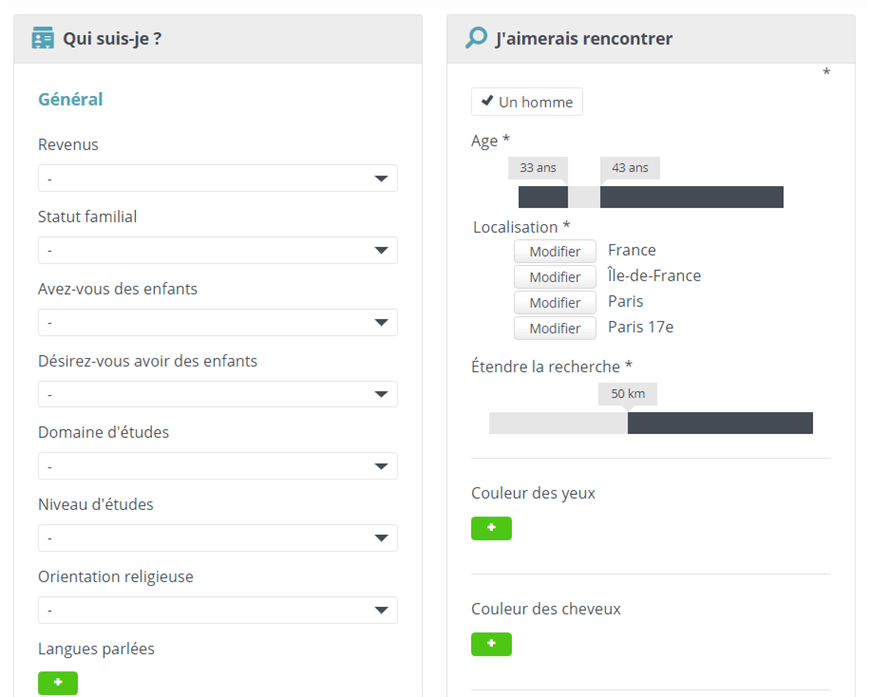Click the Île-de-France location text
Viewport: 870px width, 697px height.
click(655, 275)
